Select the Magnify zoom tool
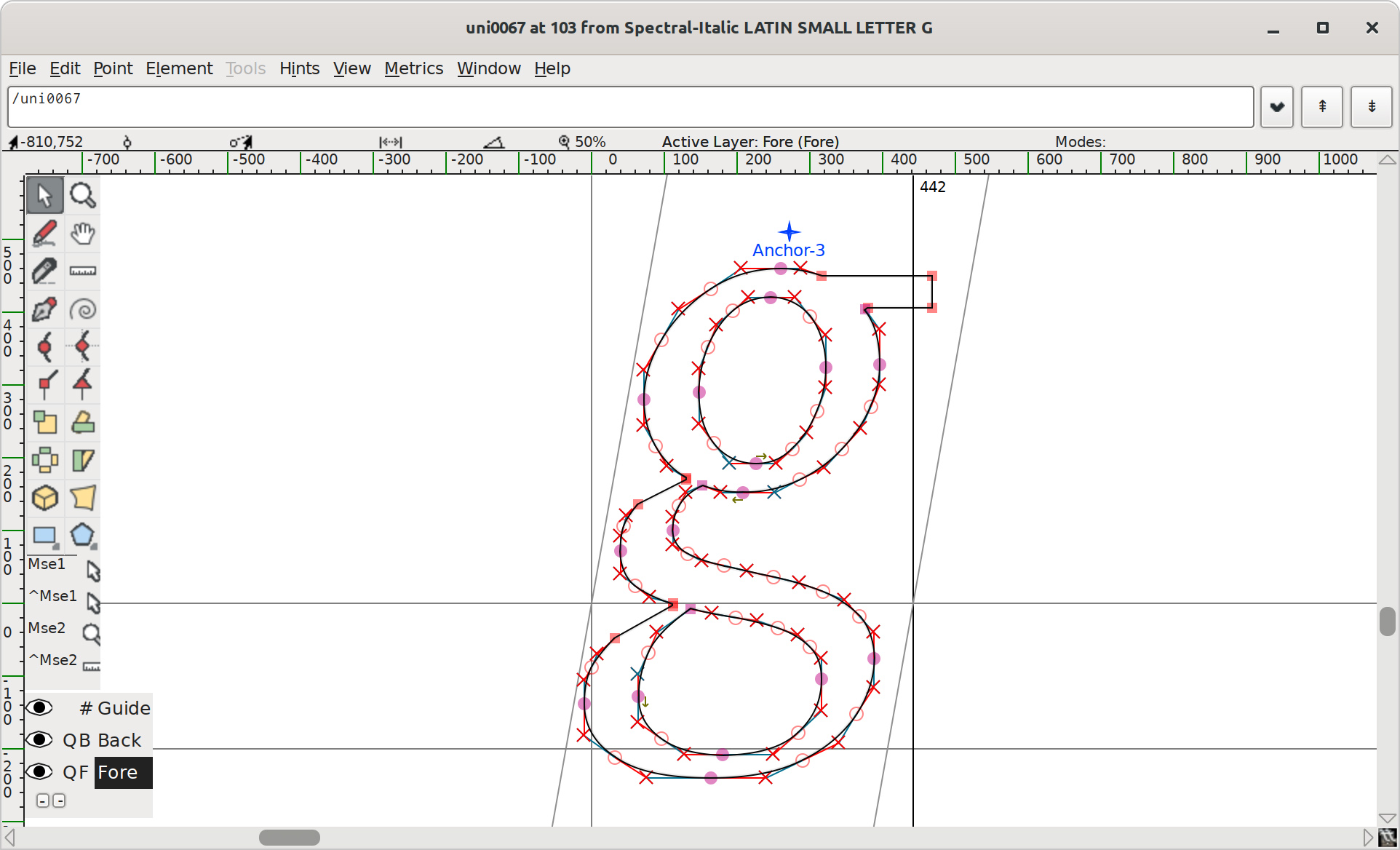This screenshot has width=1400, height=850. click(82, 195)
